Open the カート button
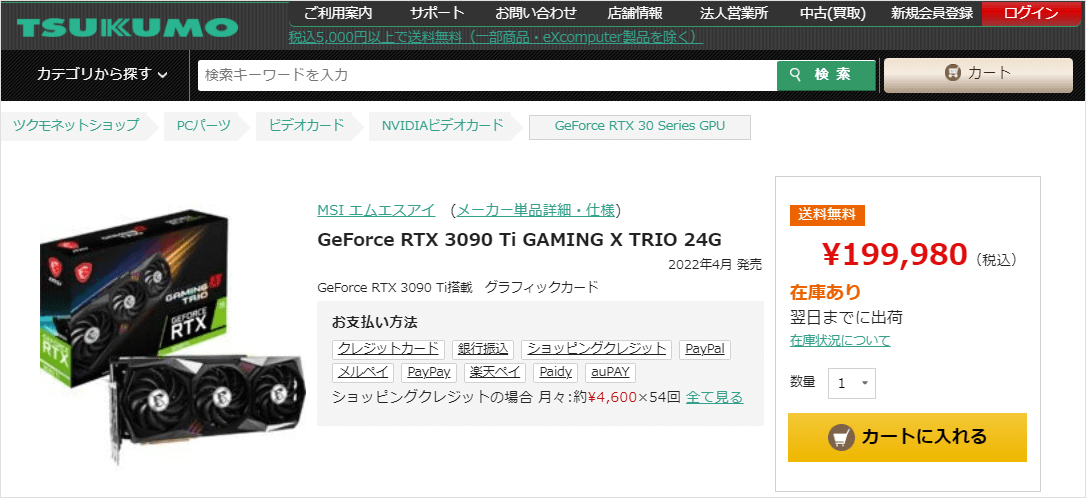 pyautogui.click(x=978, y=73)
